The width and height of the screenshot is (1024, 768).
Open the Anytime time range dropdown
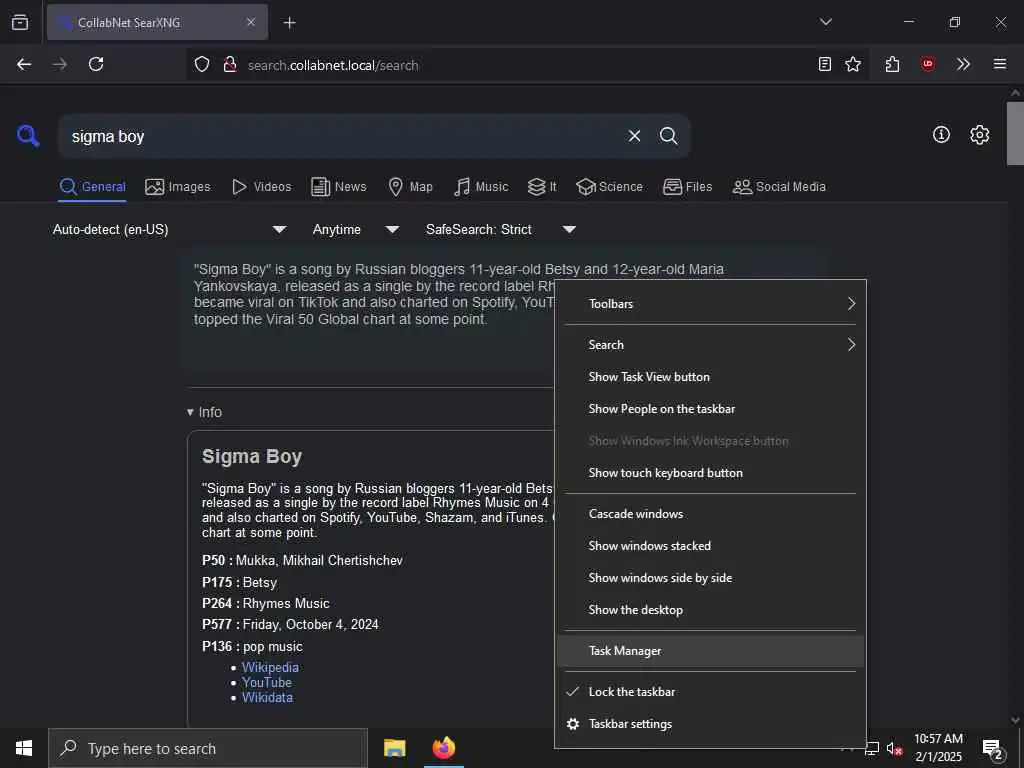(355, 229)
